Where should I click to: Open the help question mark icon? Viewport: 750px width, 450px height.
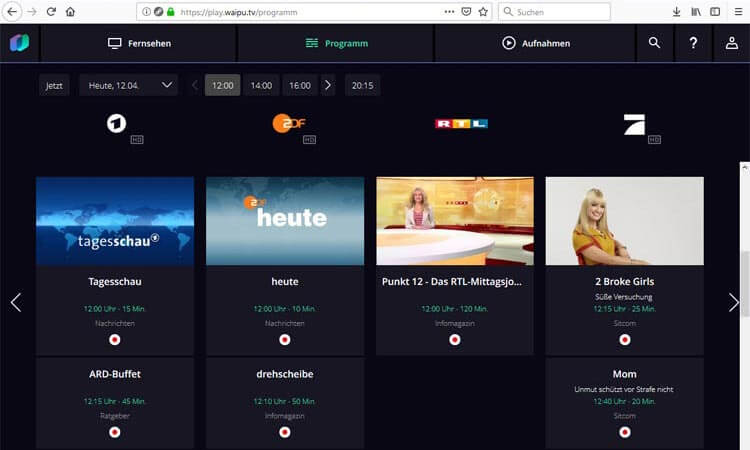pyautogui.click(x=693, y=43)
